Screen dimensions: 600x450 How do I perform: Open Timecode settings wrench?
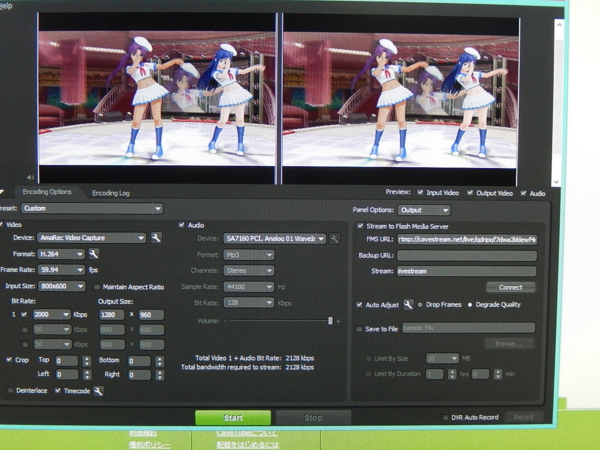point(98,391)
